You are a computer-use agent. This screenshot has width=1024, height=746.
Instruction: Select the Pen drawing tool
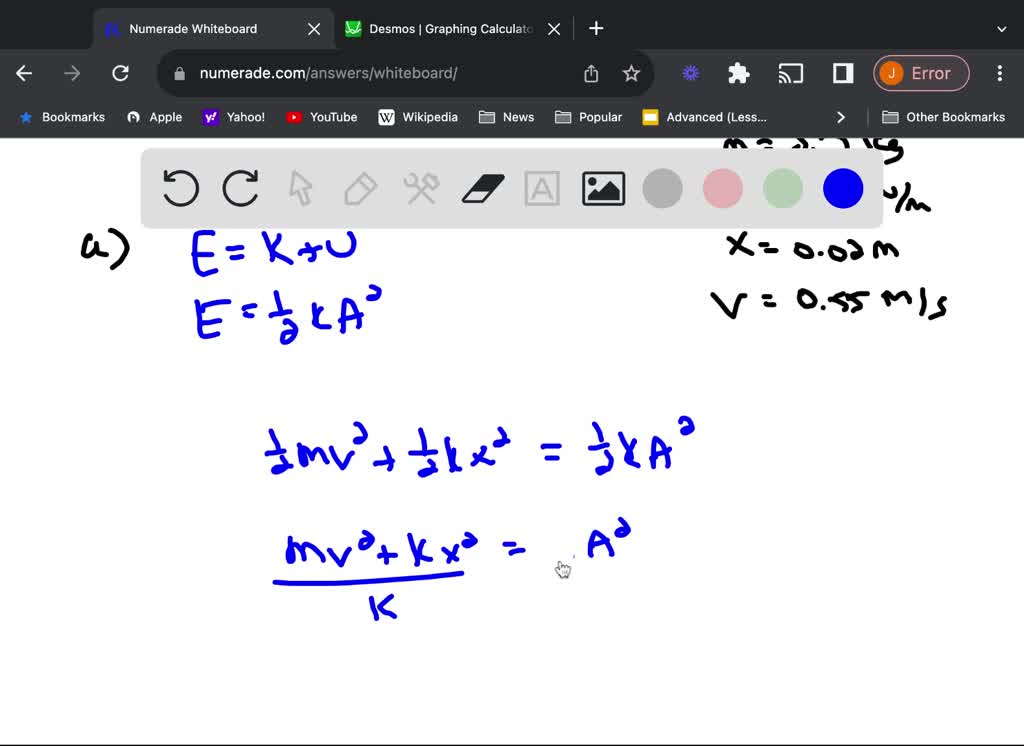click(x=360, y=188)
